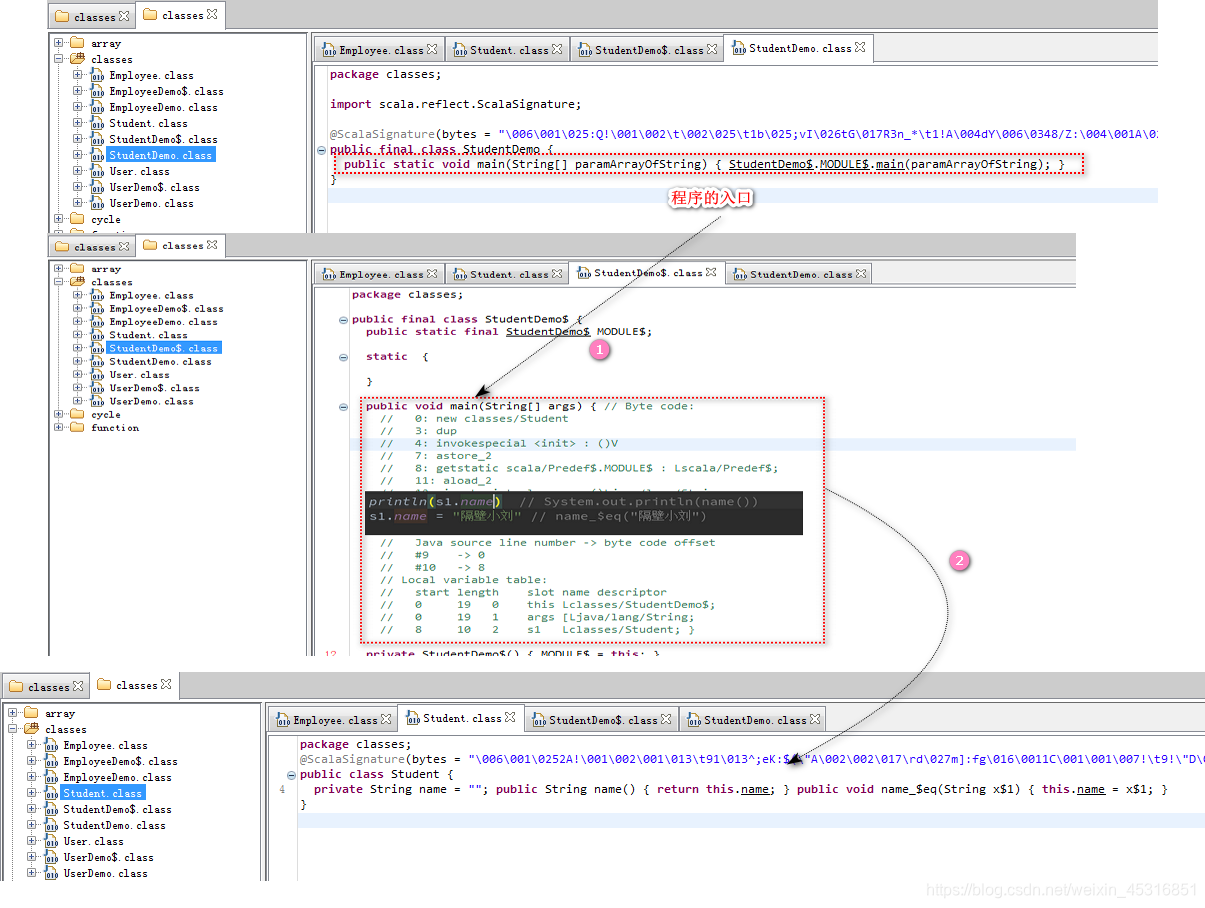This screenshot has height=908, width=1205.
Task: Follow the underlined main link in top editor
Action: 890,164
